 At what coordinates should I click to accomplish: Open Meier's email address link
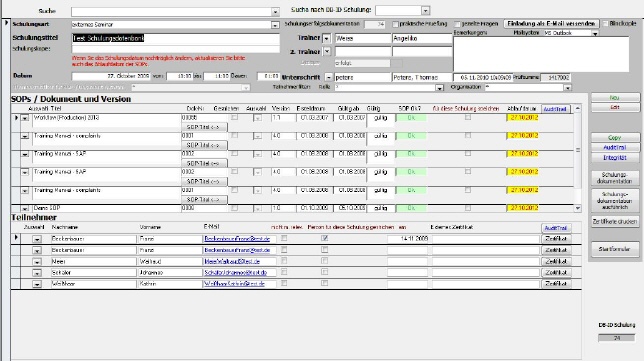click(x=232, y=261)
